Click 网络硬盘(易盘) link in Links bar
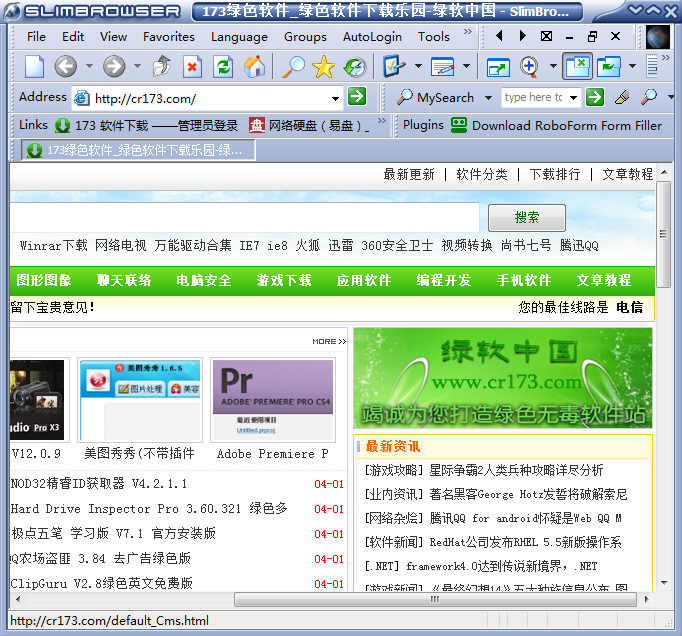 (310, 126)
